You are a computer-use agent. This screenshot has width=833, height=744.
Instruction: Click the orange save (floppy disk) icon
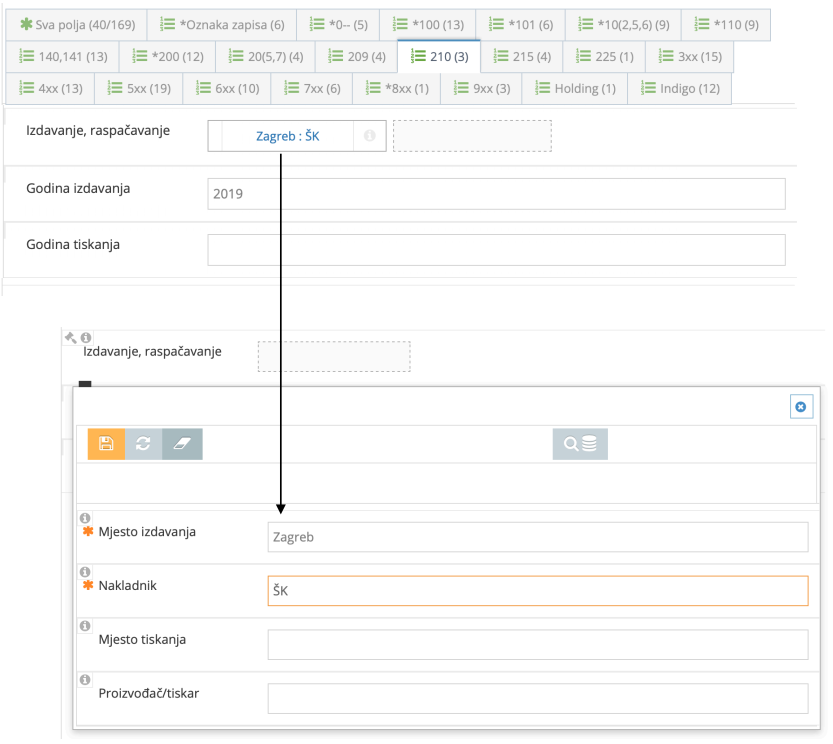pos(106,444)
